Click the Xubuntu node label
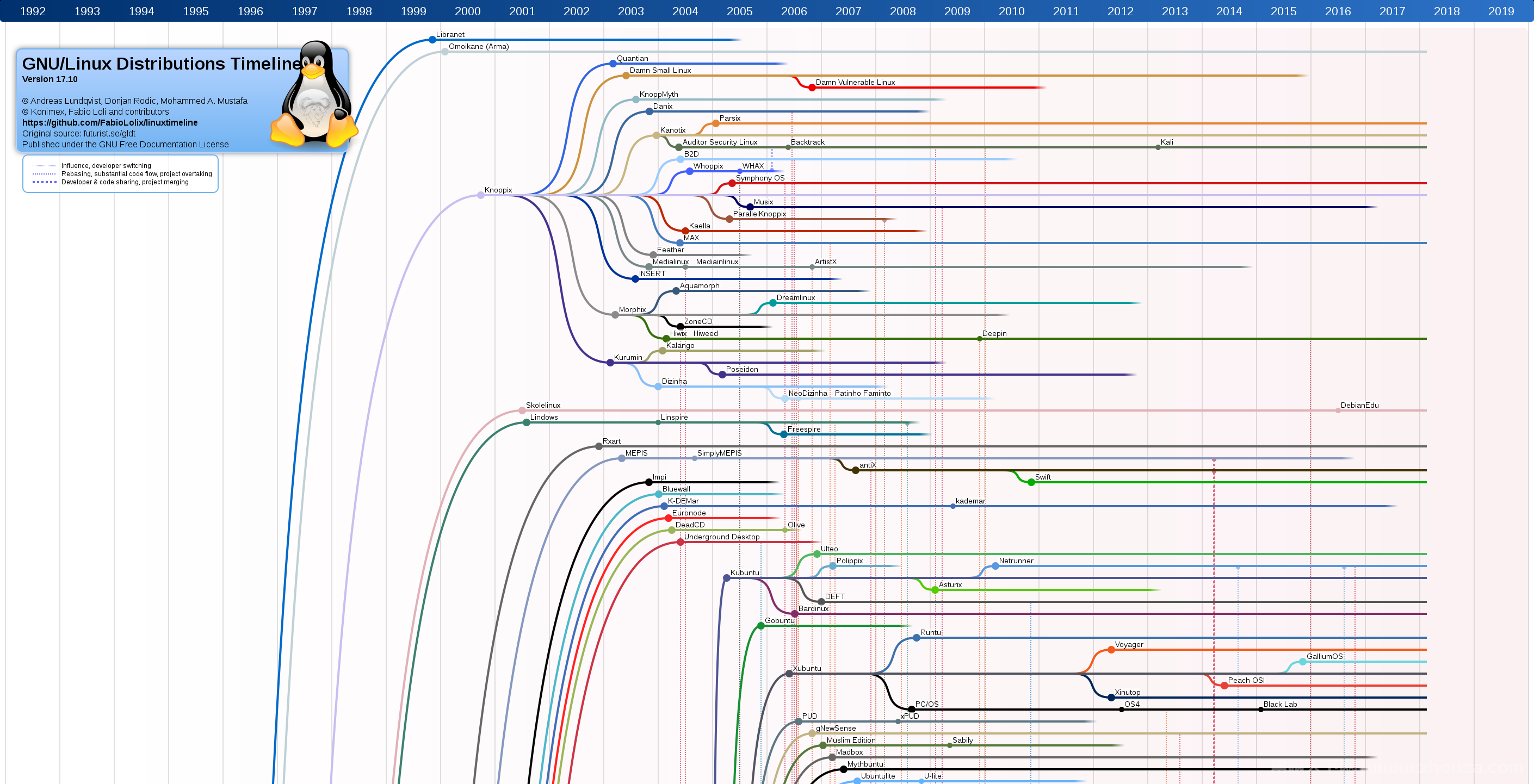This screenshot has height=784, width=1534. point(806,669)
